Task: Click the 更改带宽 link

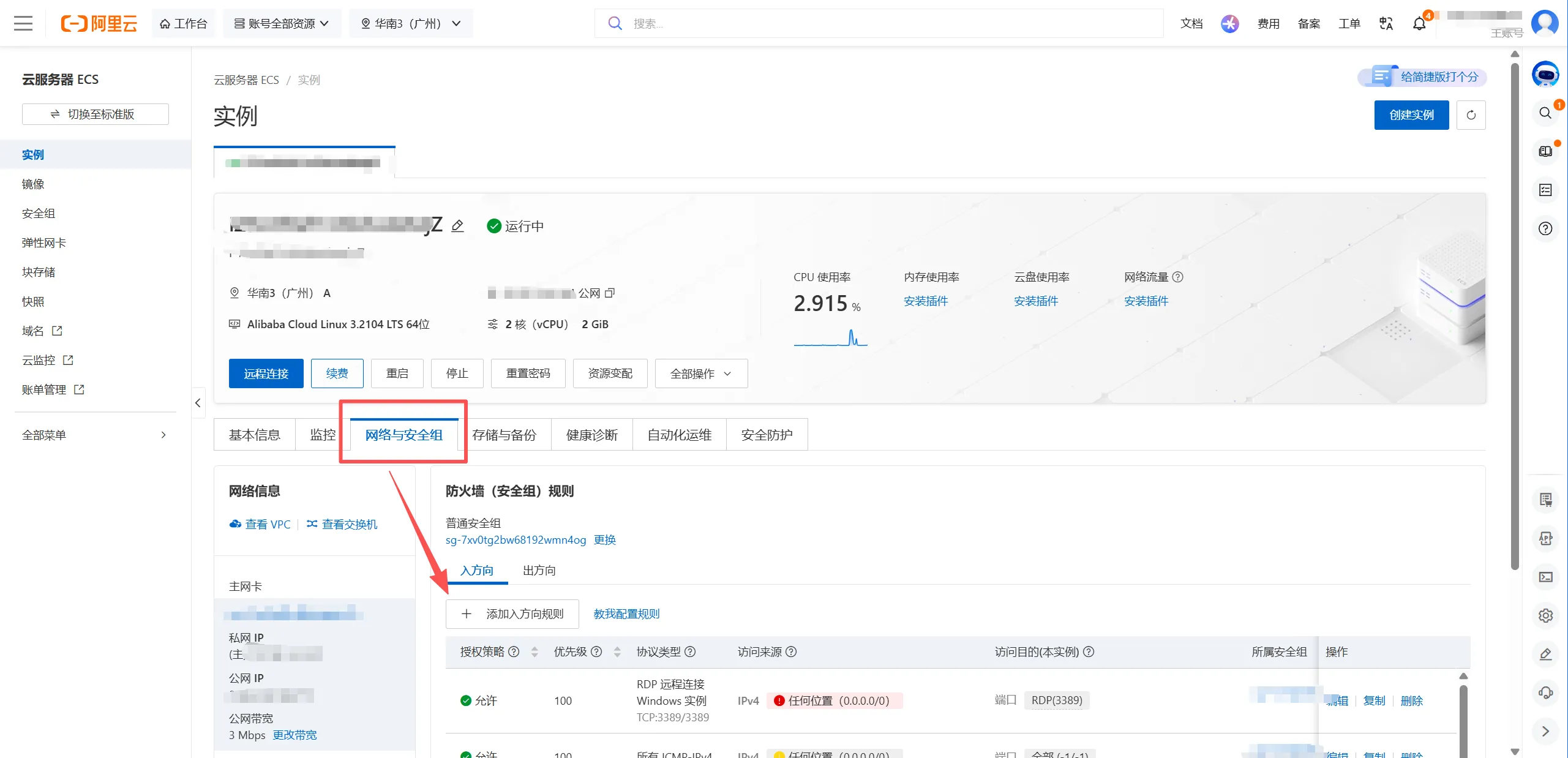Action: pos(294,735)
